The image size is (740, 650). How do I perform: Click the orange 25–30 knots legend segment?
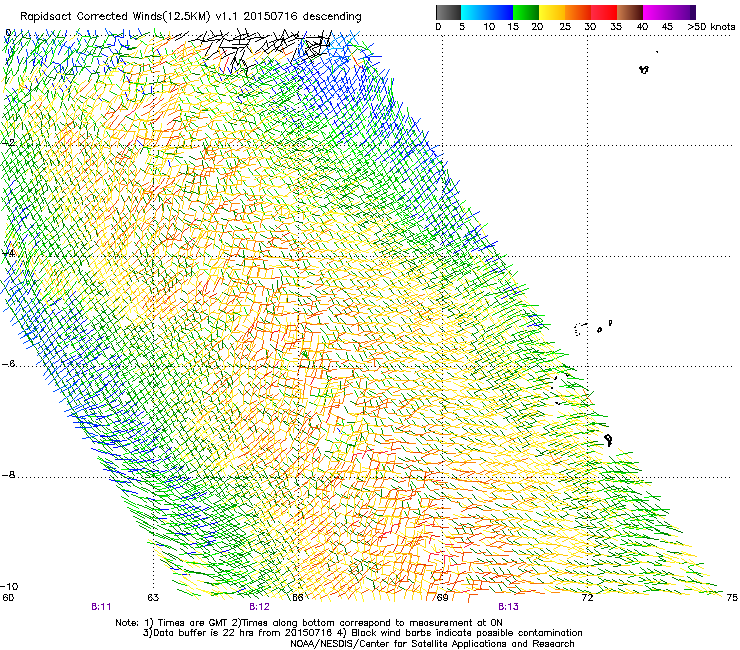pos(578,12)
